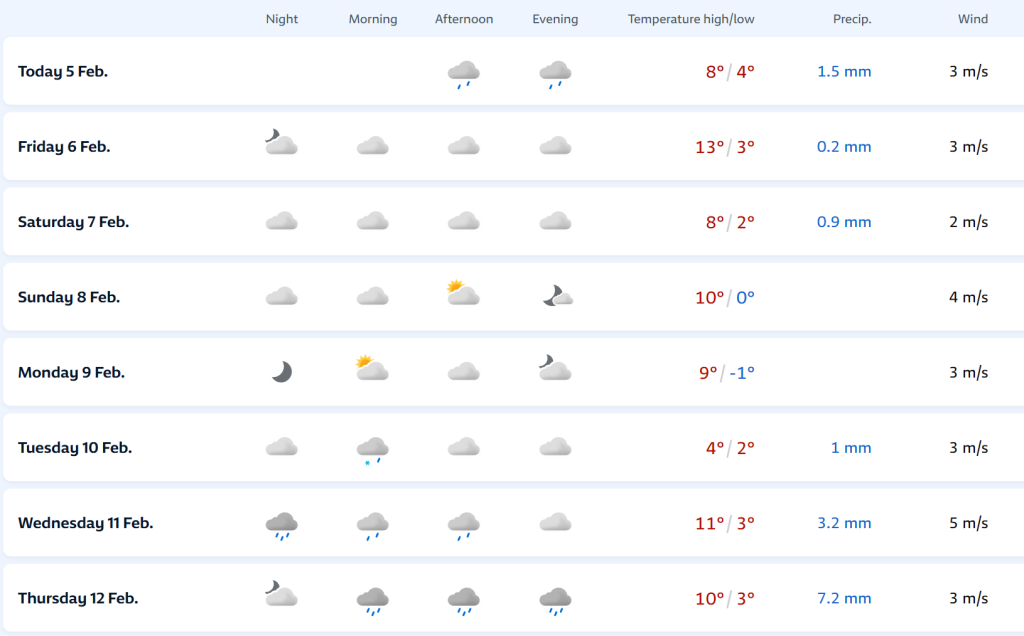The width and height of the screenshot is (1024, 636).
Task: Click Thursday's evening rain cloud icon
Action: click(555, 600)
